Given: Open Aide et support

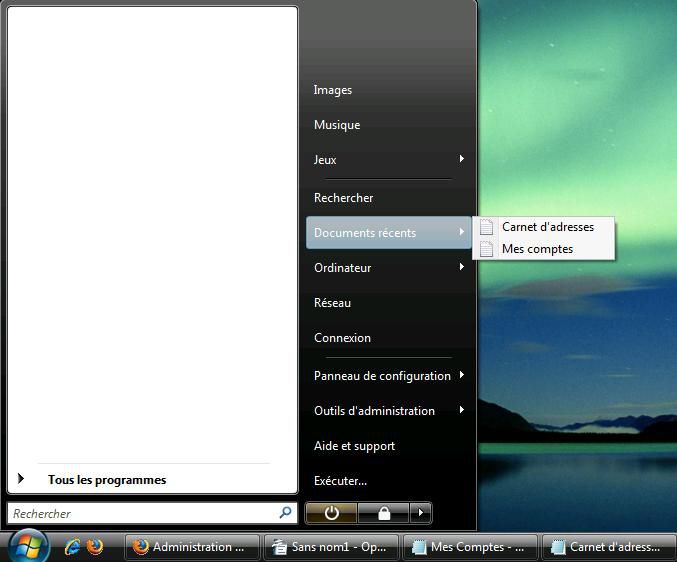Looking at the screenshot, I should pyautogui.click(x=354, y=446).
